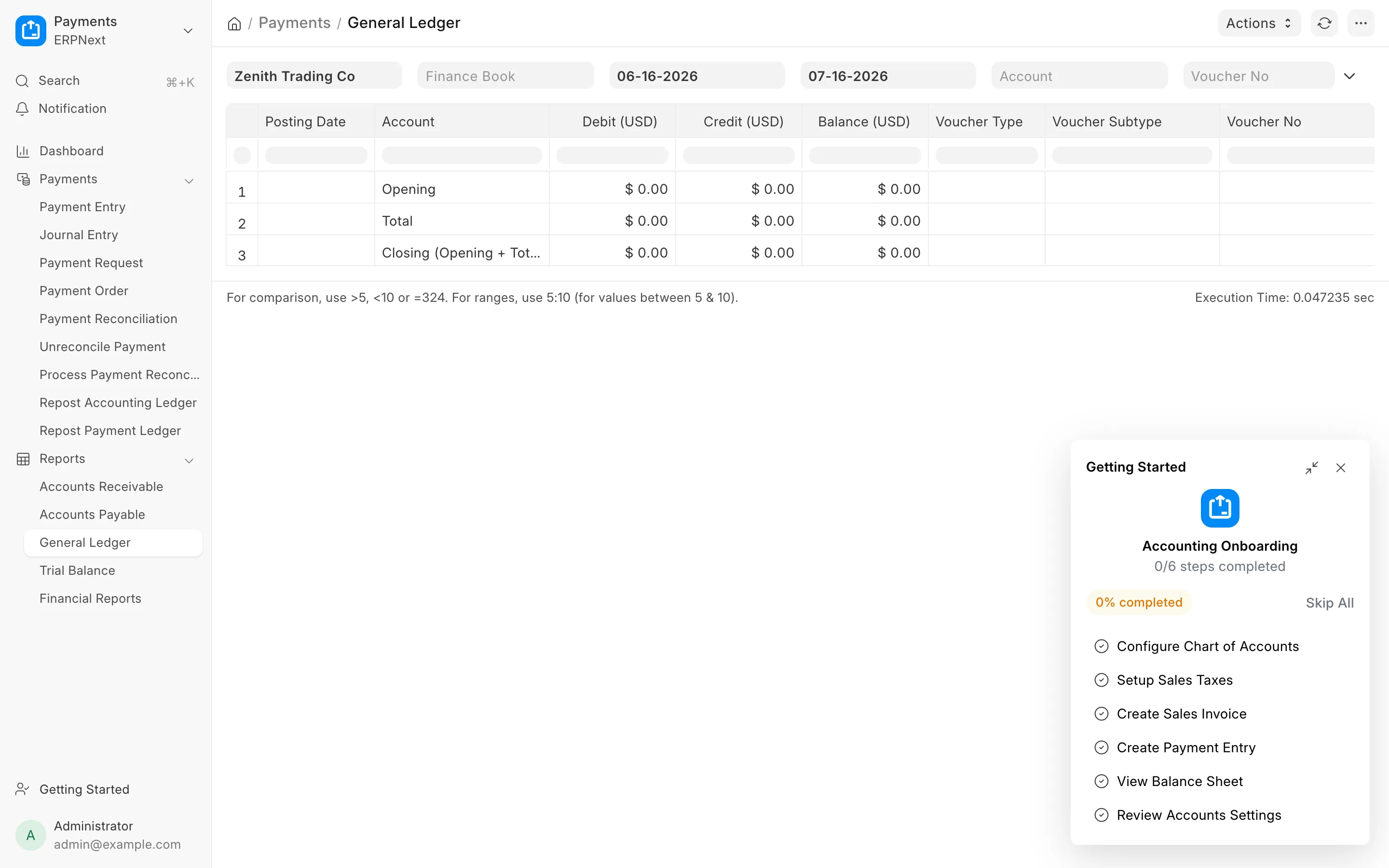
Task: Click the Posting Date column filter box
Action: pyautogui.click(x=316, y=155)
